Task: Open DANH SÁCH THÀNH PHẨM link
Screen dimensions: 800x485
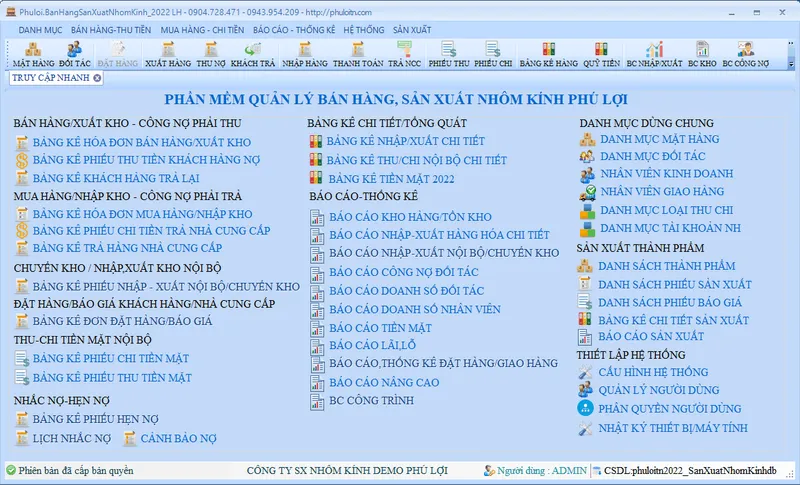Action: (x=667, y=266)
